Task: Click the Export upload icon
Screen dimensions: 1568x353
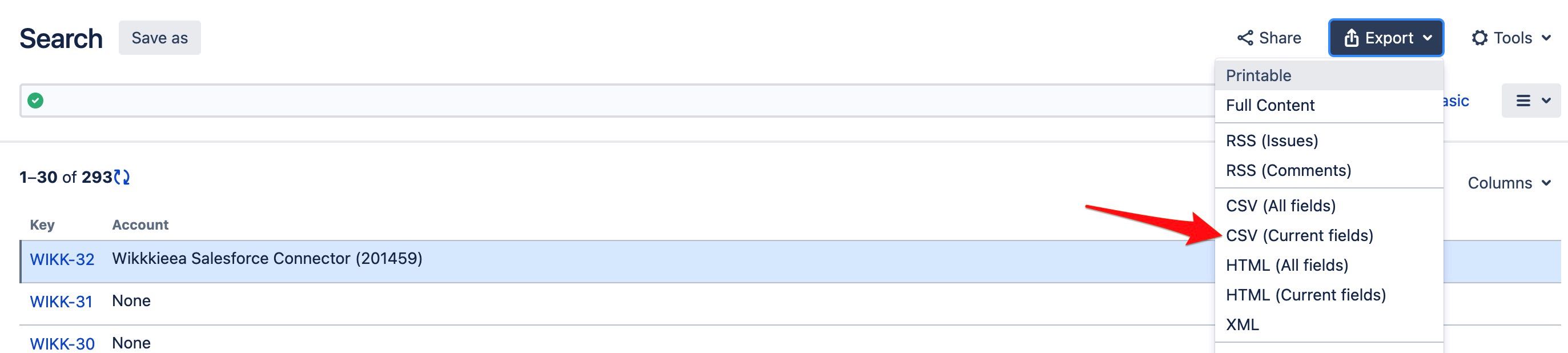Action: coord(1352,37)
